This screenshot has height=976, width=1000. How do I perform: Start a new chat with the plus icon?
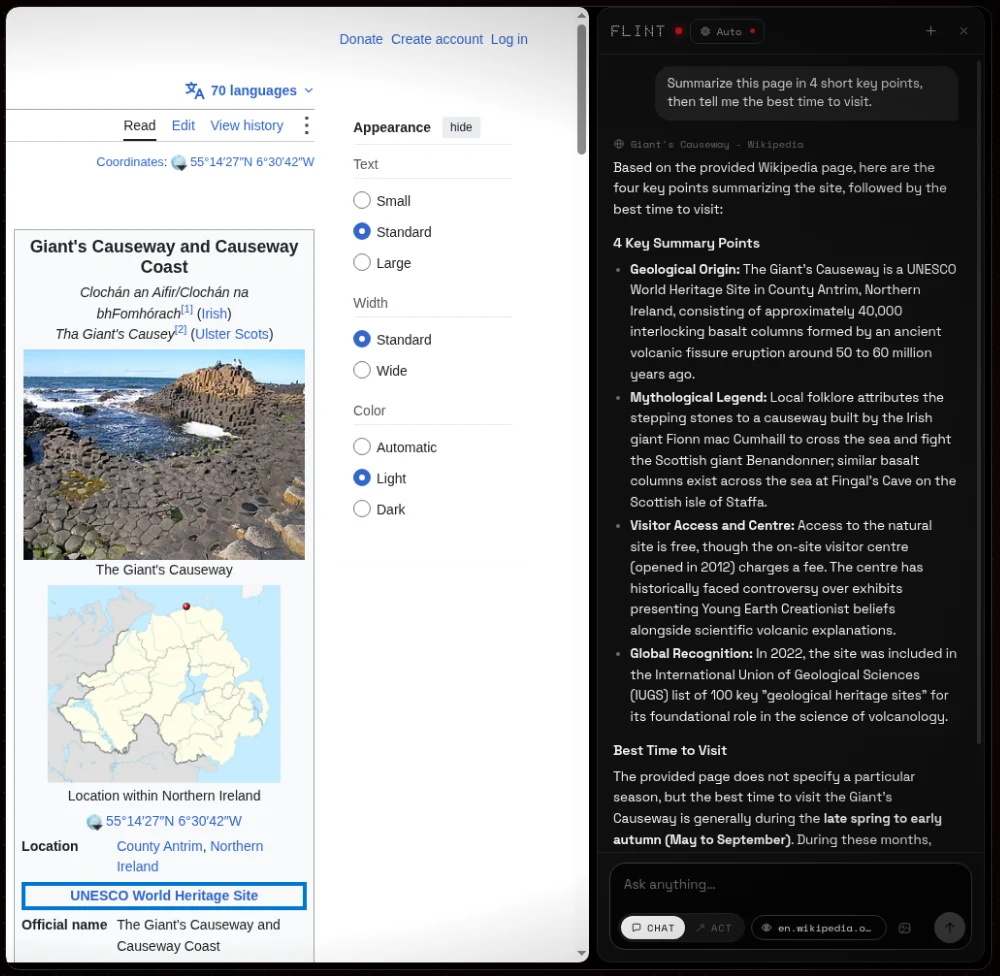point(930,31)
